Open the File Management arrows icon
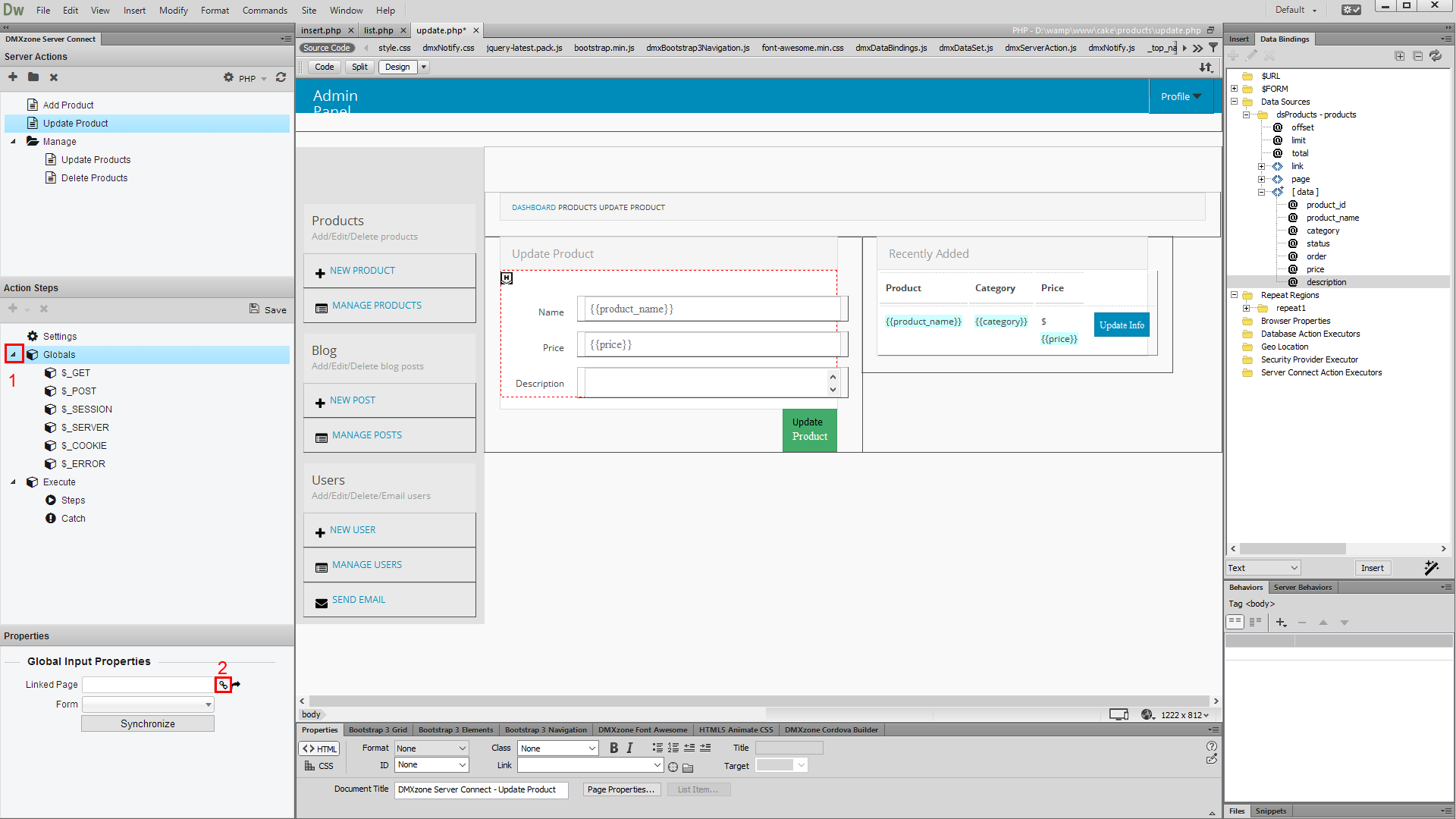Viewport: 1456px width, 819px height. point(1206,67)
